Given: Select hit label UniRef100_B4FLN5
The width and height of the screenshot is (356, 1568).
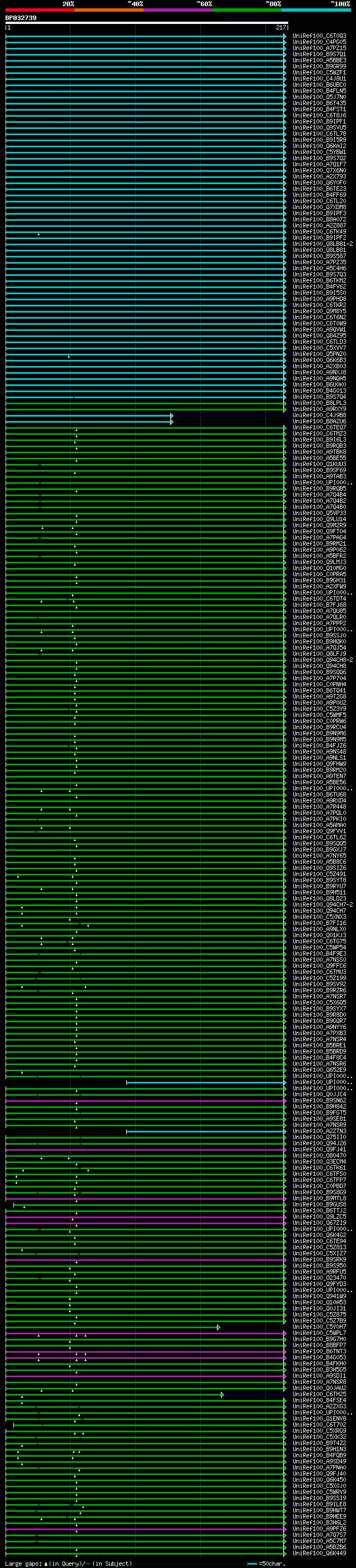Looking at the screenshot, I should (319, 91).
